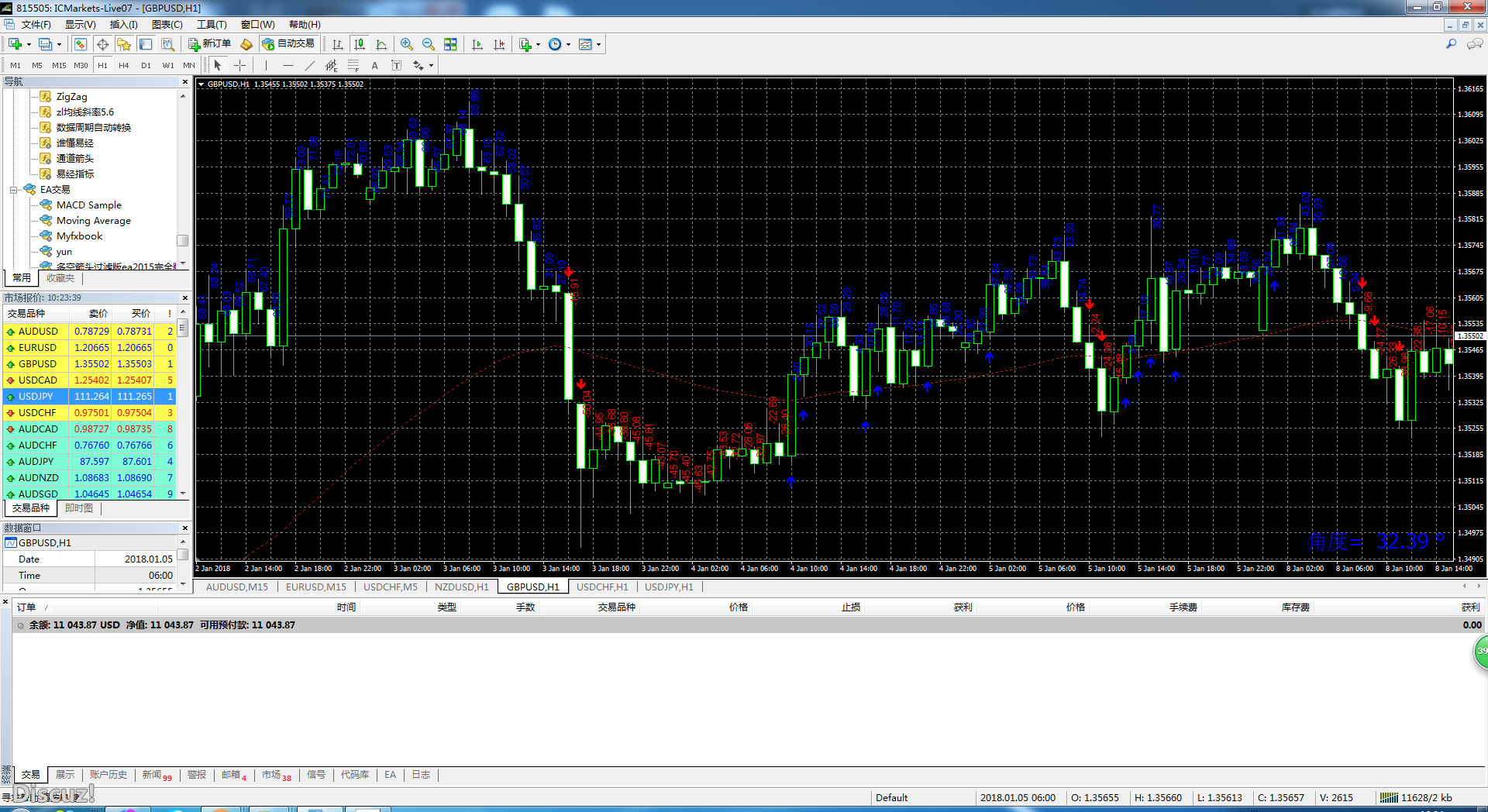Open the arrows tool dropdown
1488x812 pixels.
tap(431, 65)
